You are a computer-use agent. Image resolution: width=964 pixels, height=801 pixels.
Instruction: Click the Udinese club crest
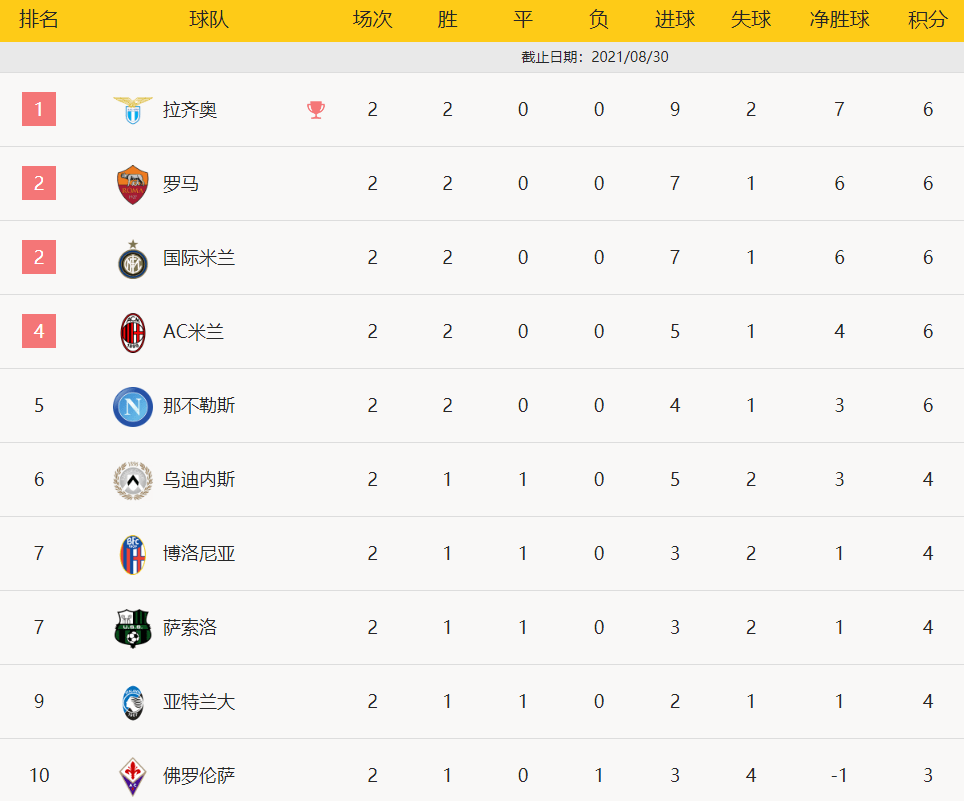[x=133, y=480]
